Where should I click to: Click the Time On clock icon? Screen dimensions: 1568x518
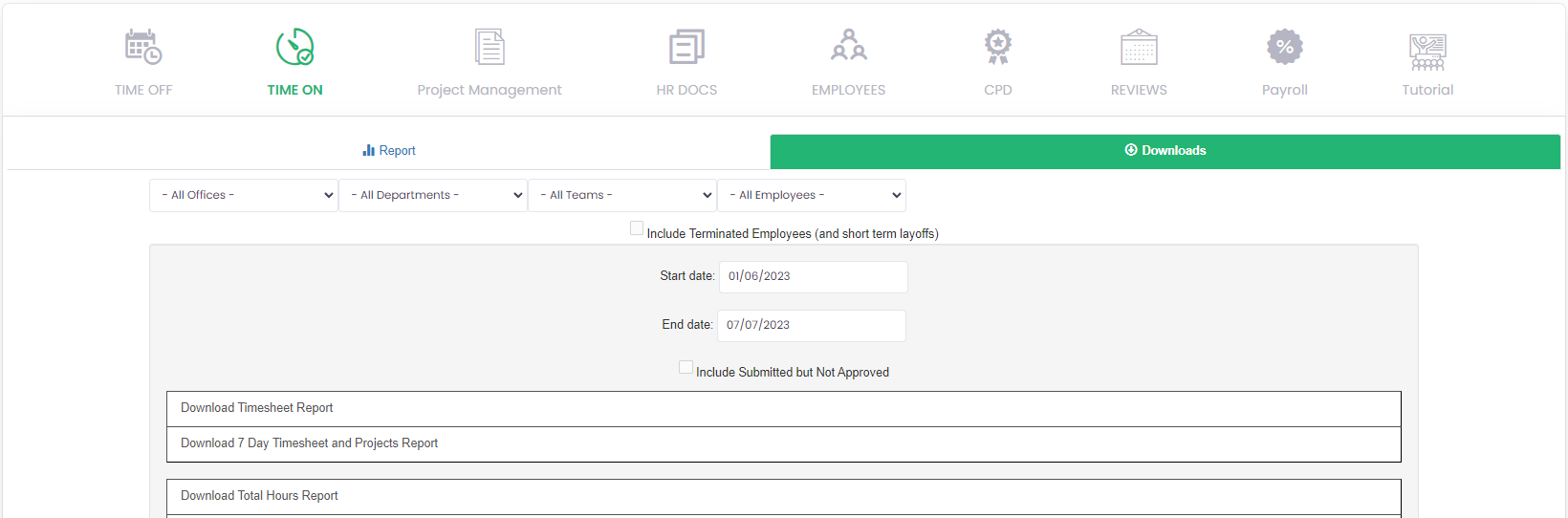[294, 47]
